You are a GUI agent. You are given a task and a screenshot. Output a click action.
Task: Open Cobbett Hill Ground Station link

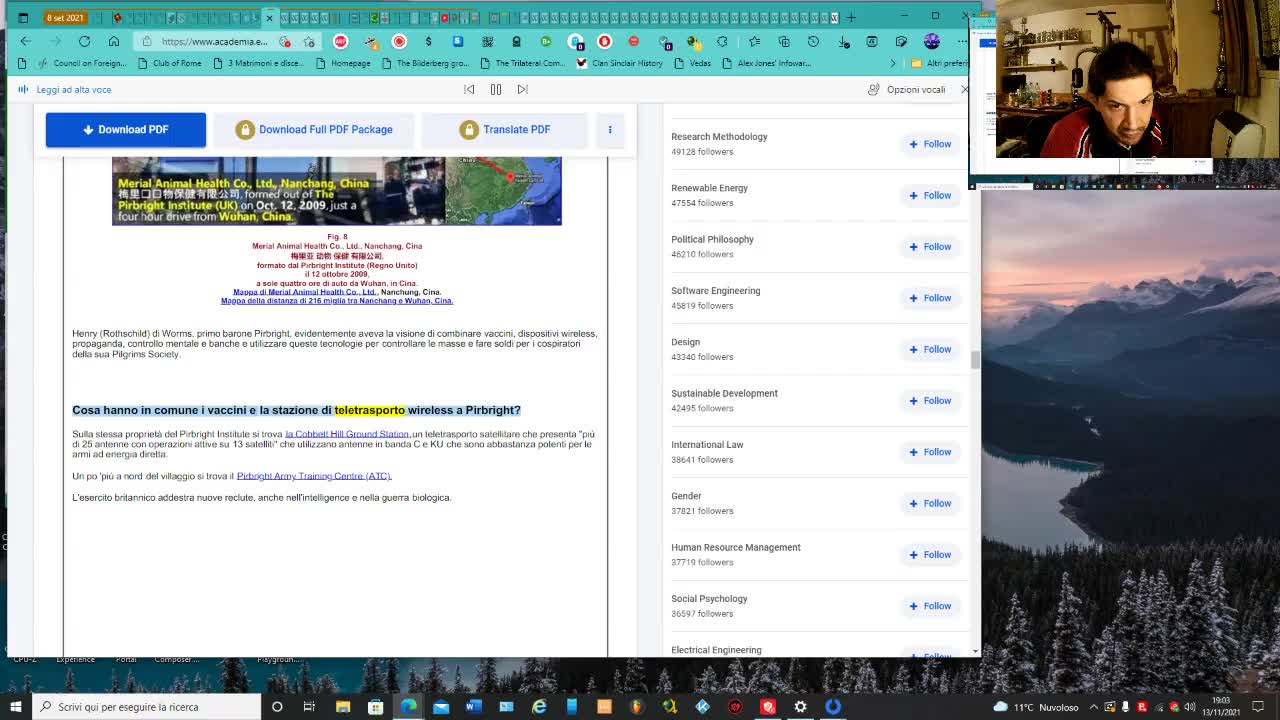(x=347, y=434)
